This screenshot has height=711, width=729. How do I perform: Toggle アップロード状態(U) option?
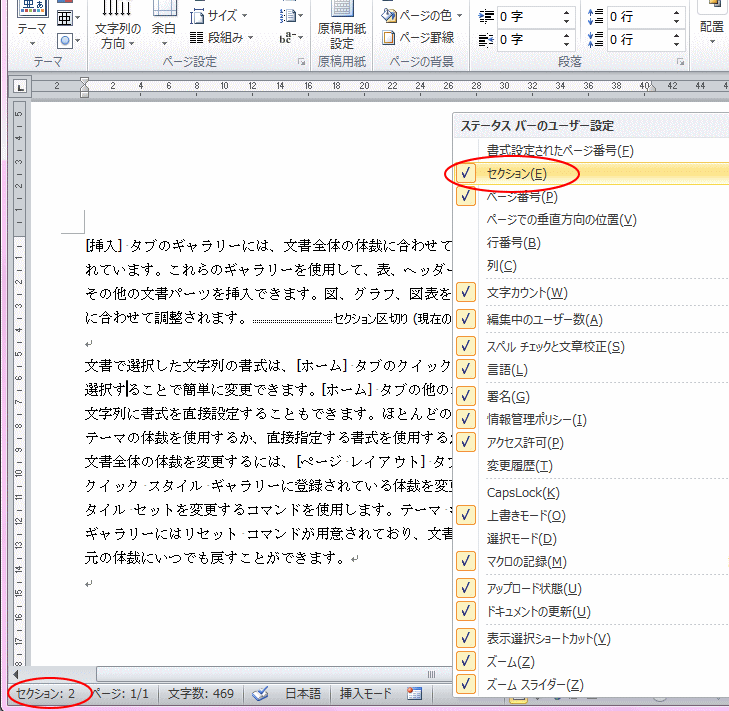(x=591, y=589)
